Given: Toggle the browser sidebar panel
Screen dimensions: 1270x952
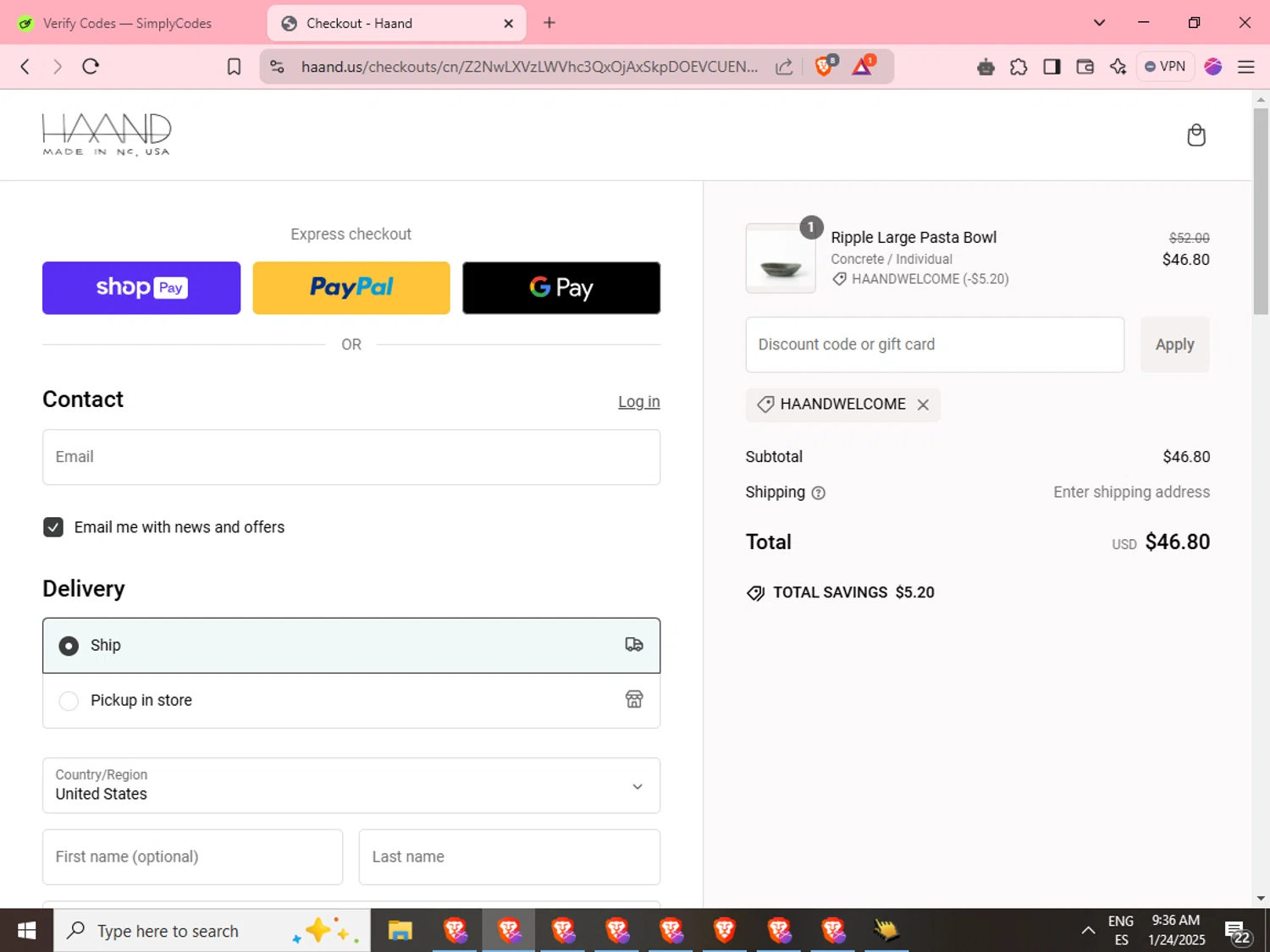Looking at the screenshot, I should (x=1052, y=67).
